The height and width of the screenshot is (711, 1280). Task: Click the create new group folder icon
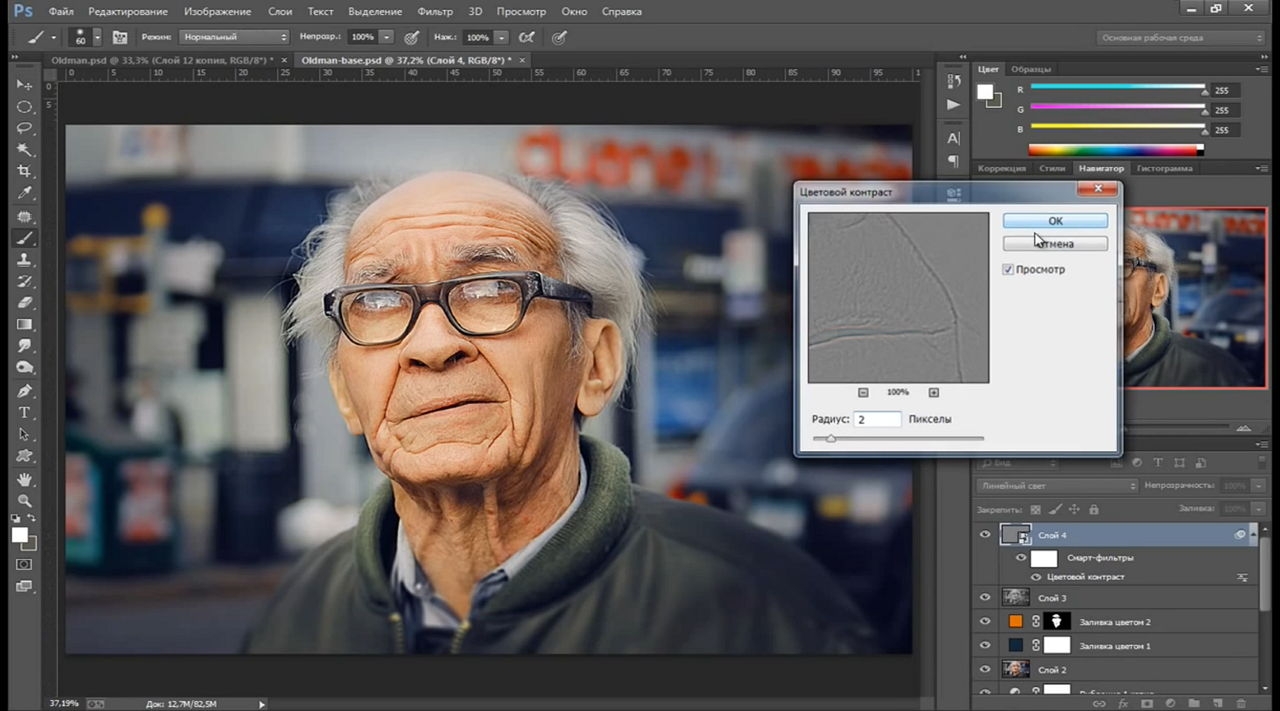(1194, 703)
